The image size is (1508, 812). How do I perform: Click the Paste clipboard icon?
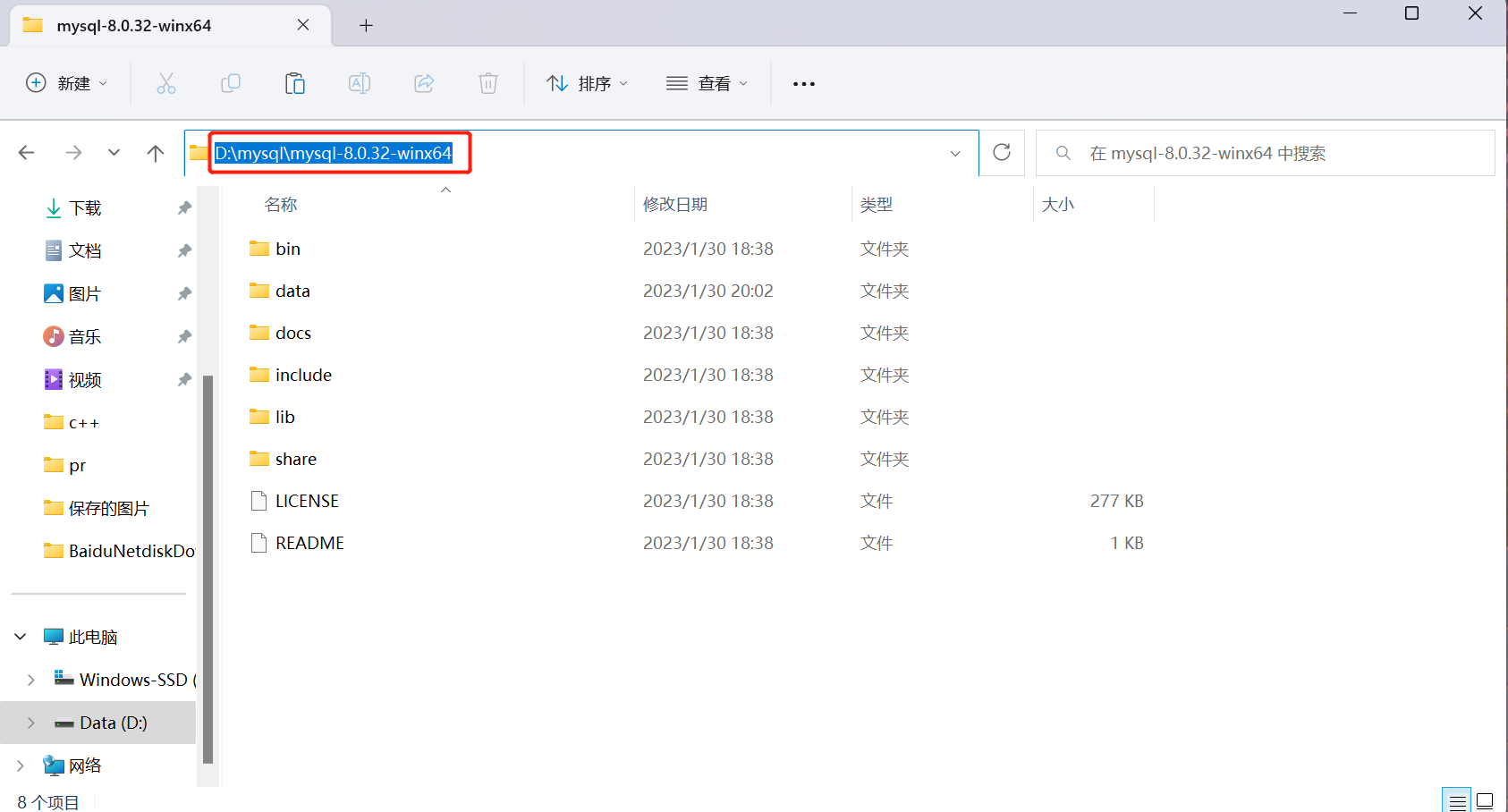295,83
